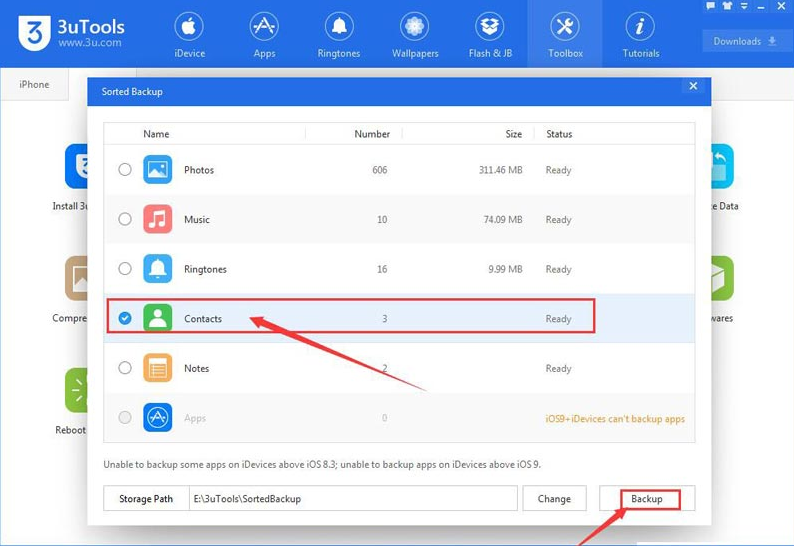Click the green Firmwares icon in Toolbox window
Screen dimensions: 794x546
(x=723, y=278)
